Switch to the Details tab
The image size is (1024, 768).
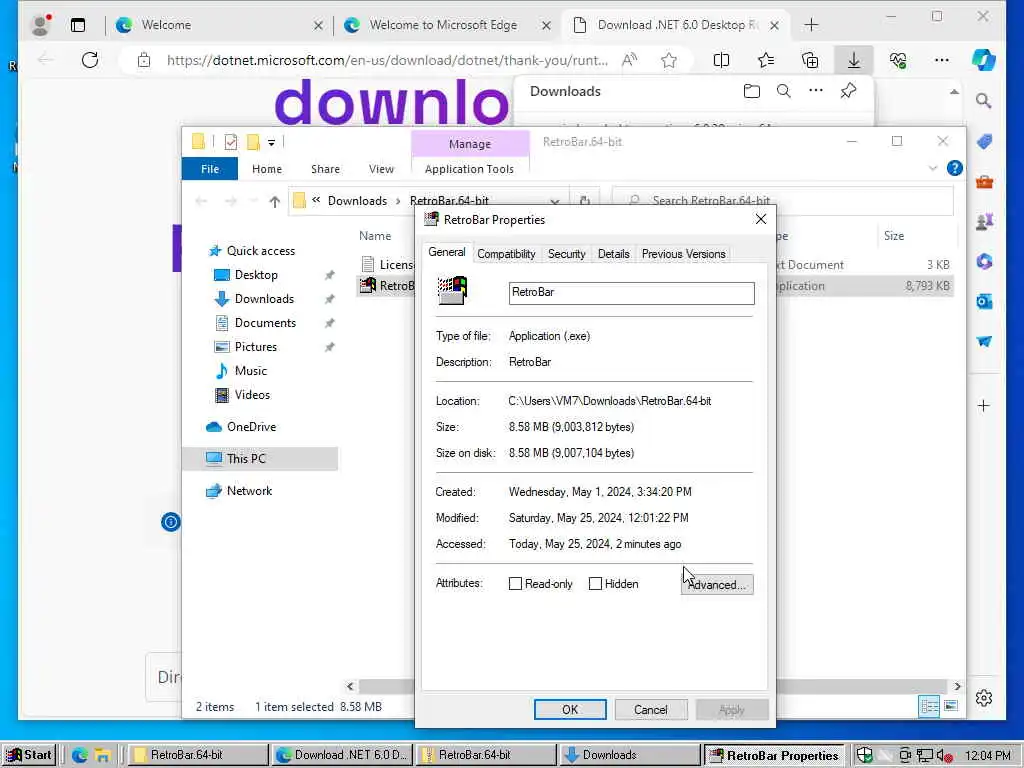tap(613, 254)
